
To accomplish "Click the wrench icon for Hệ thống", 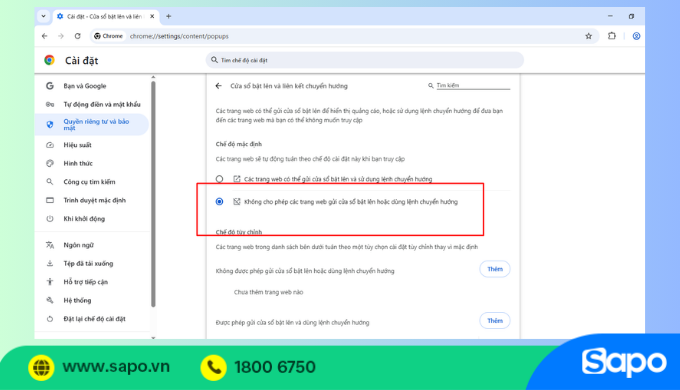I will (50, 300).
